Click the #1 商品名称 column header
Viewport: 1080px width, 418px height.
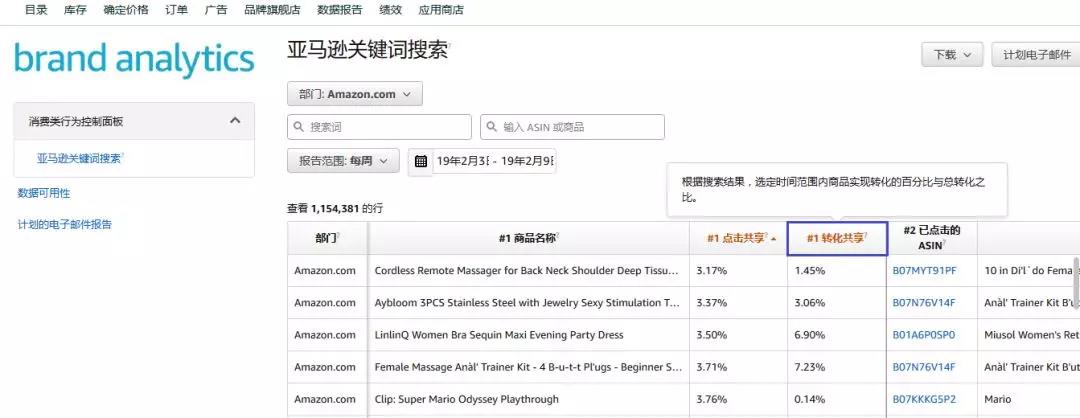(x=529, y=238)
